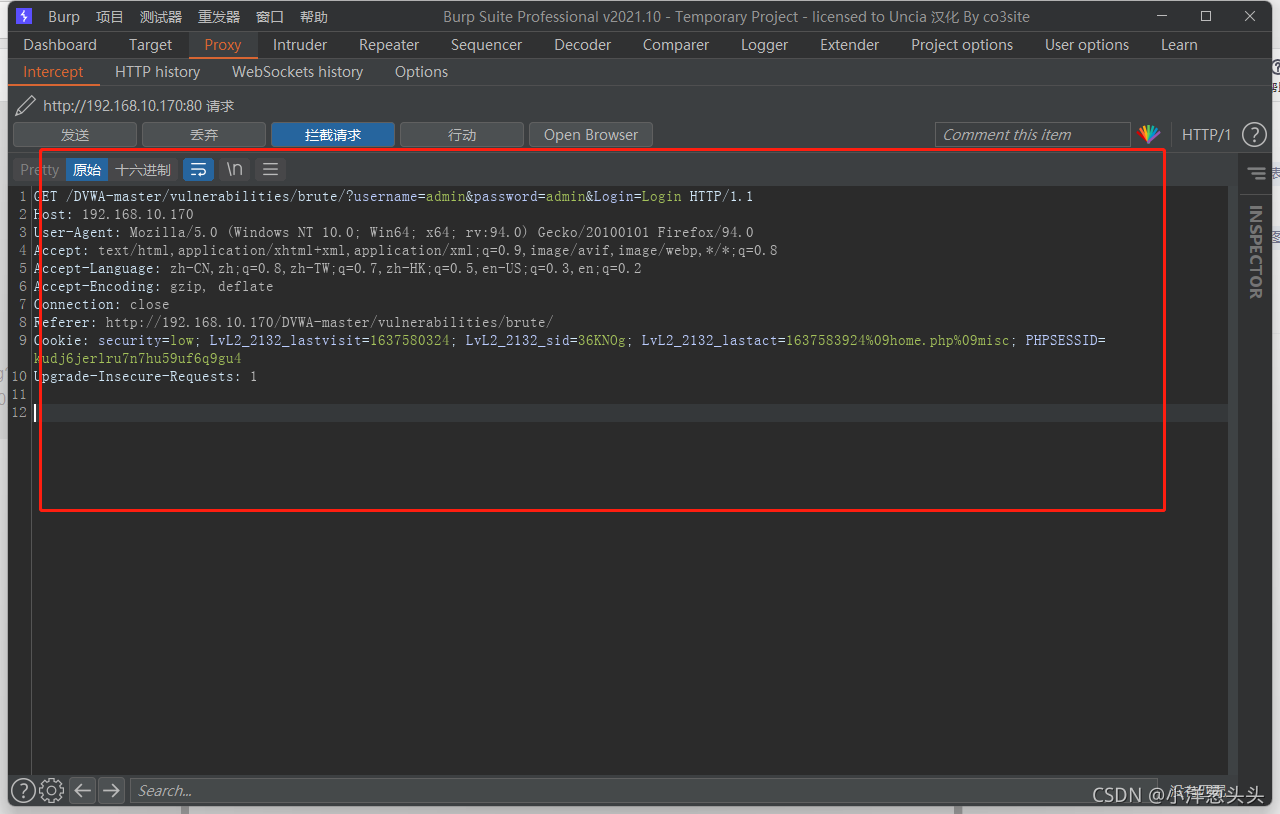Select the 十六进制 (Hex) view tab
Image resolution: width=1280 pixels, height=814 pixels.
[143, 169]
